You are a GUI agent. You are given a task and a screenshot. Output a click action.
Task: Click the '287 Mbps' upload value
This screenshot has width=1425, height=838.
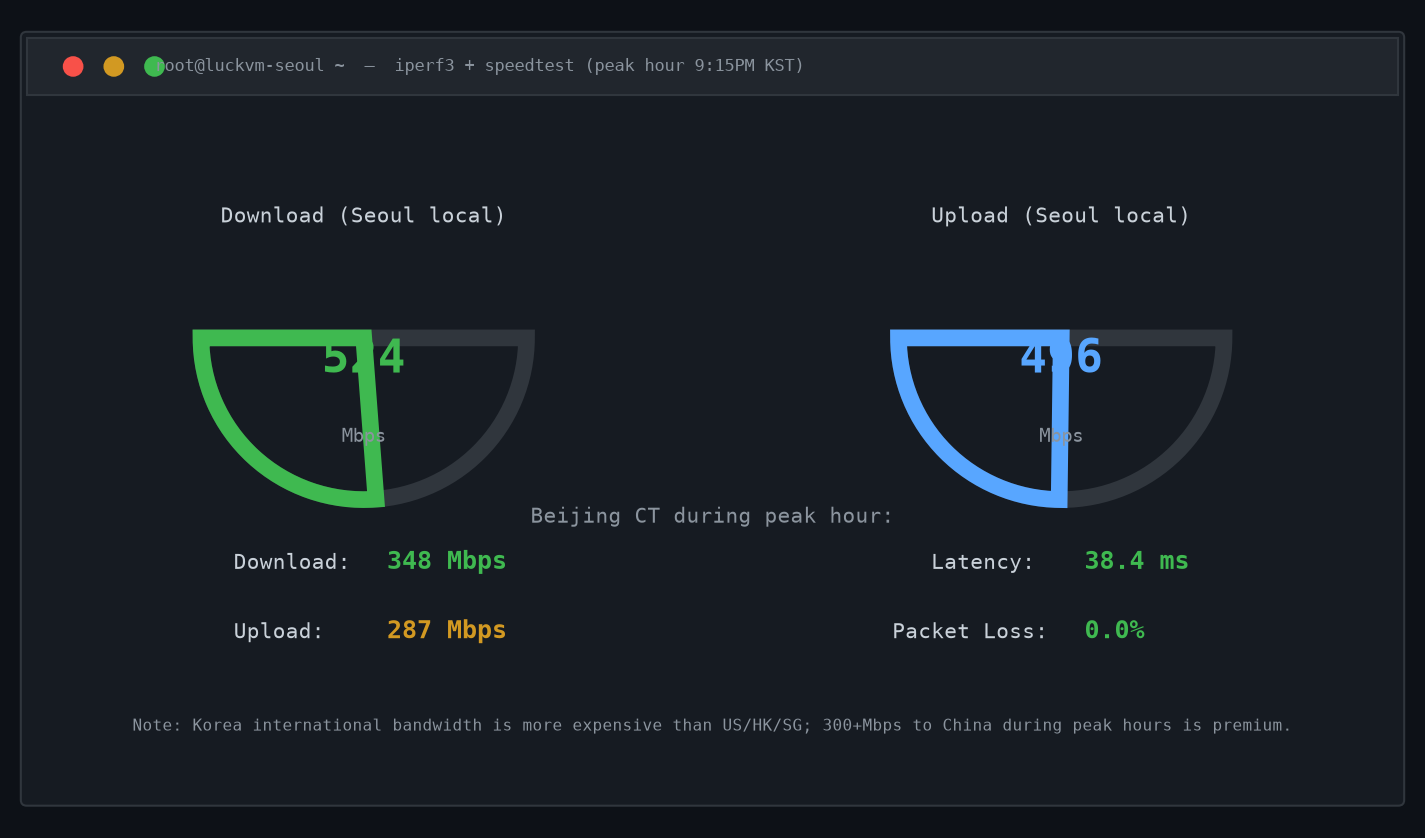(x=447, y=631)
